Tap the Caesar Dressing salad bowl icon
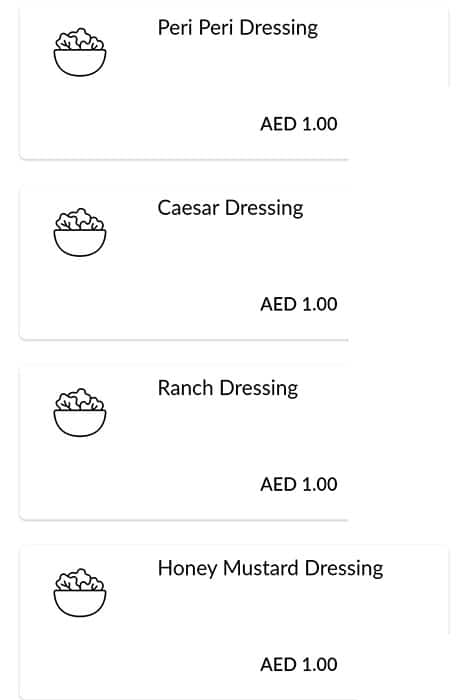The width and height of the screenshot is (468, 700). pyautogui.click(x=80, y=232)
